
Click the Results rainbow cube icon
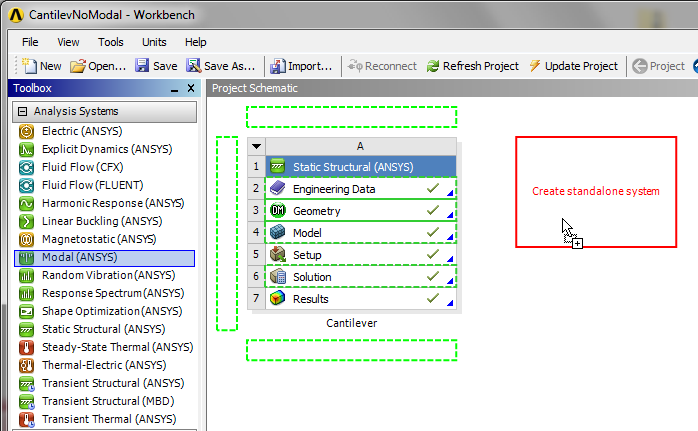pyautogui.click(x=278, y=298)
